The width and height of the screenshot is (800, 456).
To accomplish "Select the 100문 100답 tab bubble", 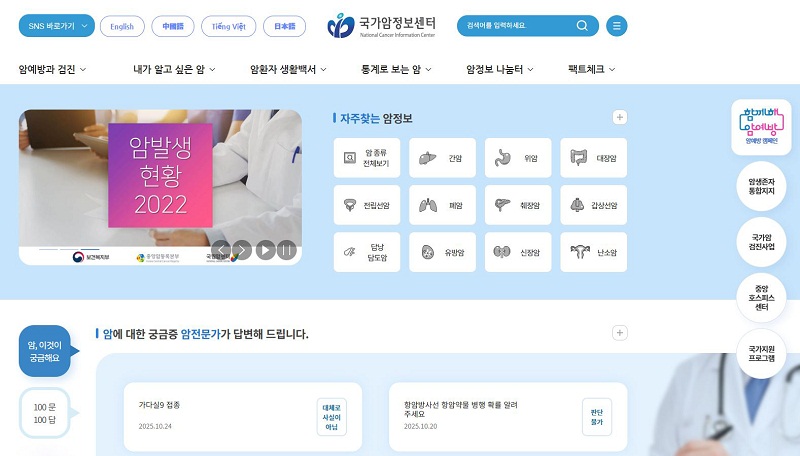I will [x=44, y=413].
